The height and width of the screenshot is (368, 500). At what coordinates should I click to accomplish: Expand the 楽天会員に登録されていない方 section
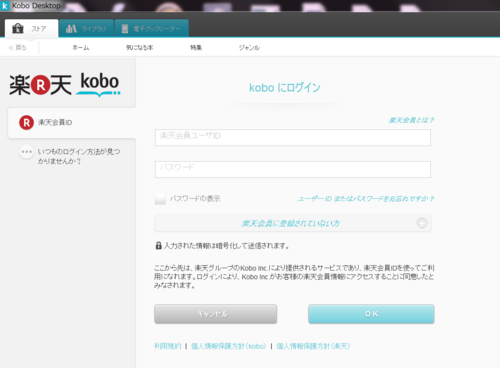tap(293, 223)
